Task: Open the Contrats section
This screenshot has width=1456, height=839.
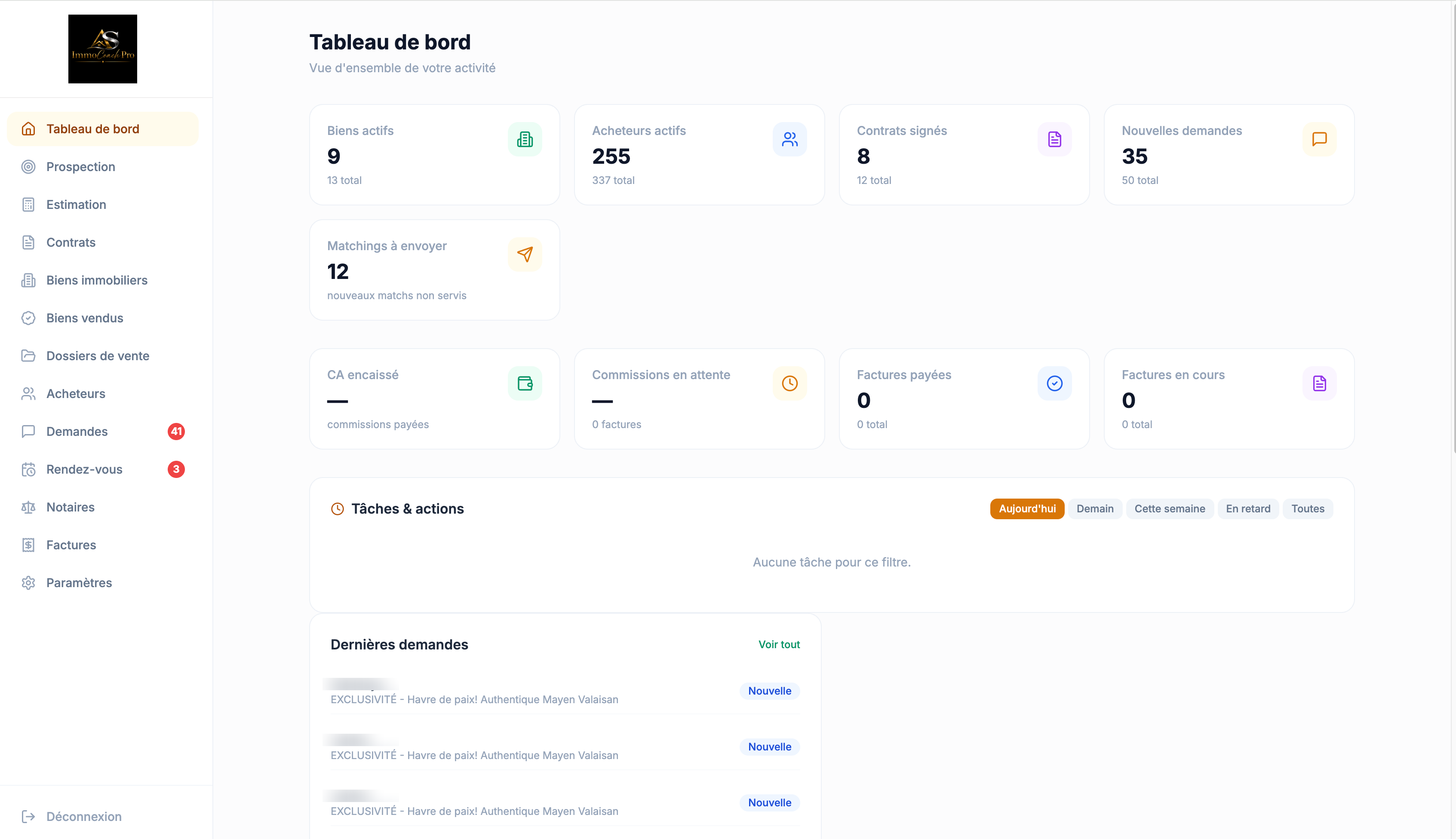Action: (103, 242)
